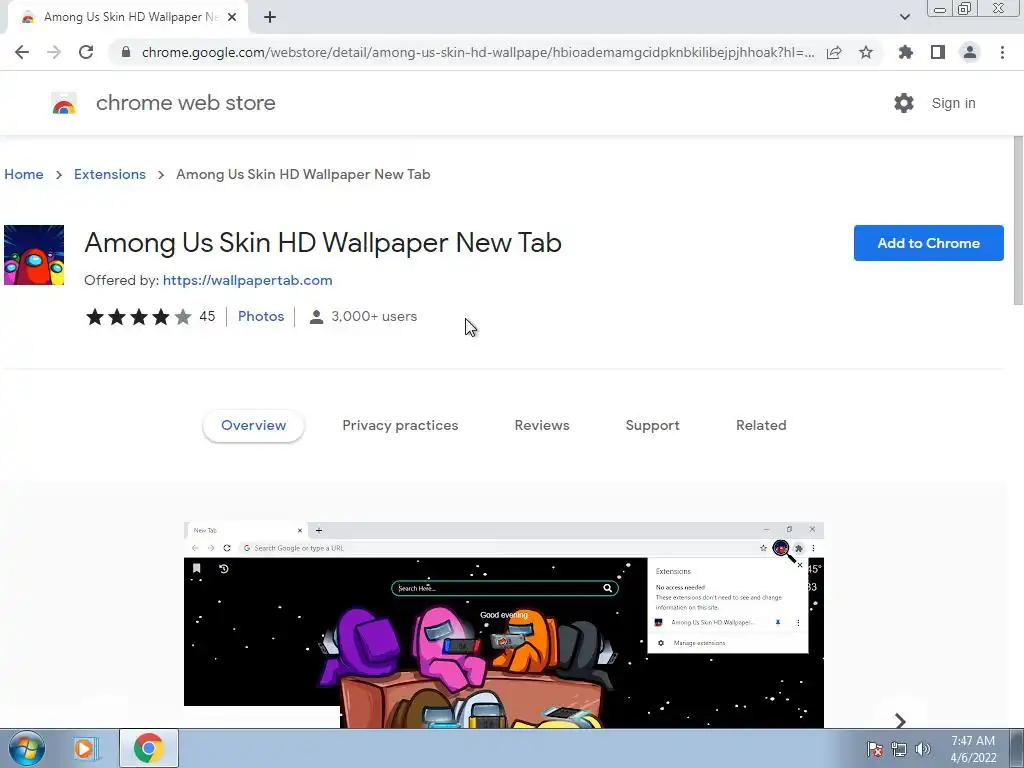Share this page via the share icon
This screenshot has height=768, width=1024.
click(834, 52)
